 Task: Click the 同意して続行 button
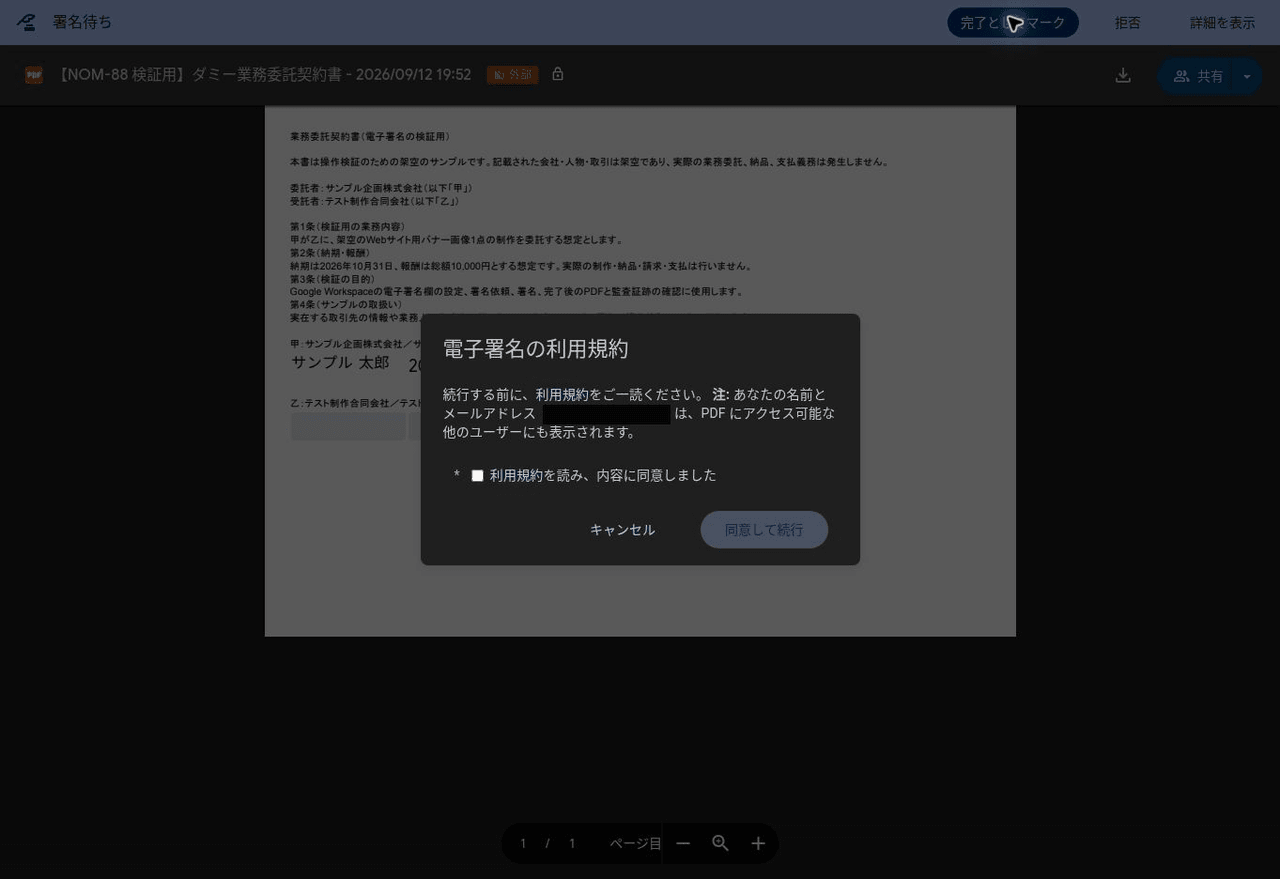764,529
